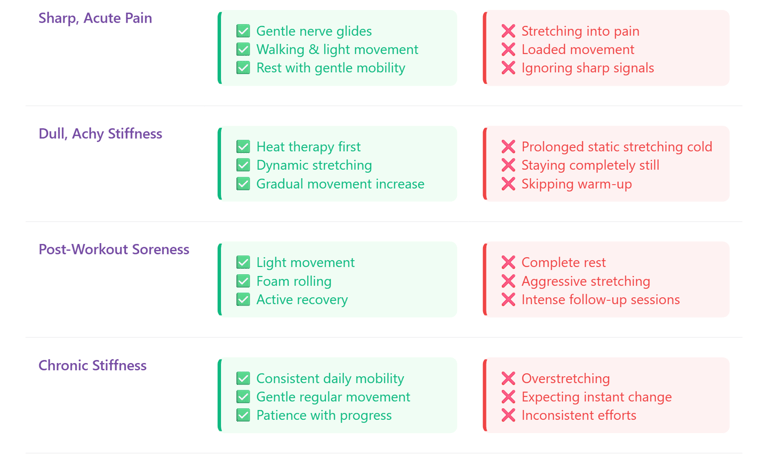
Task: Click the red X next to Skipping warm-up
Action: point(508,184)
